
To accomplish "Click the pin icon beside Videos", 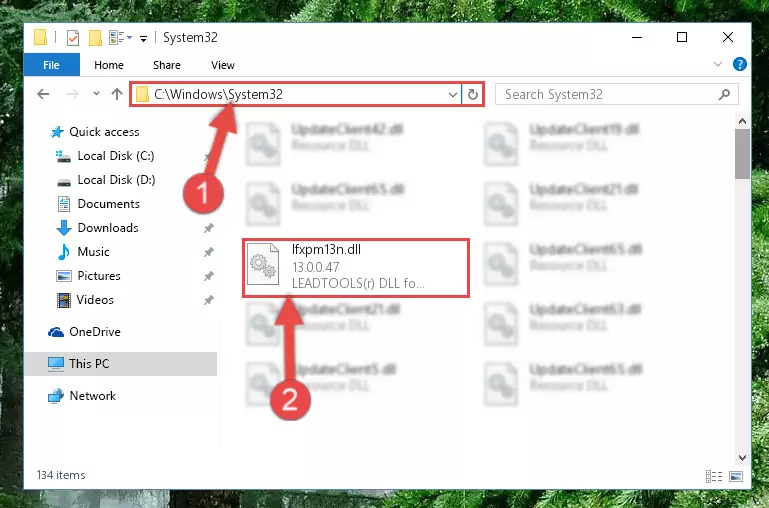I will [x=208, y=300].
